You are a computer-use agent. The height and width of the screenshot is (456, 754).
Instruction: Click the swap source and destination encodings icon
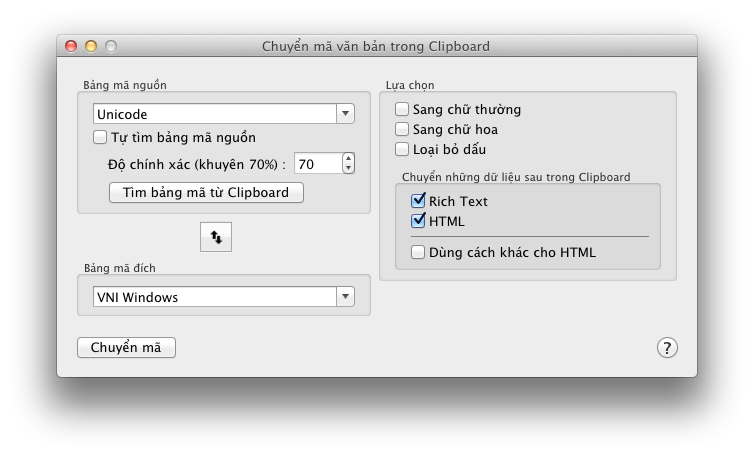click(x=215, y=236)
